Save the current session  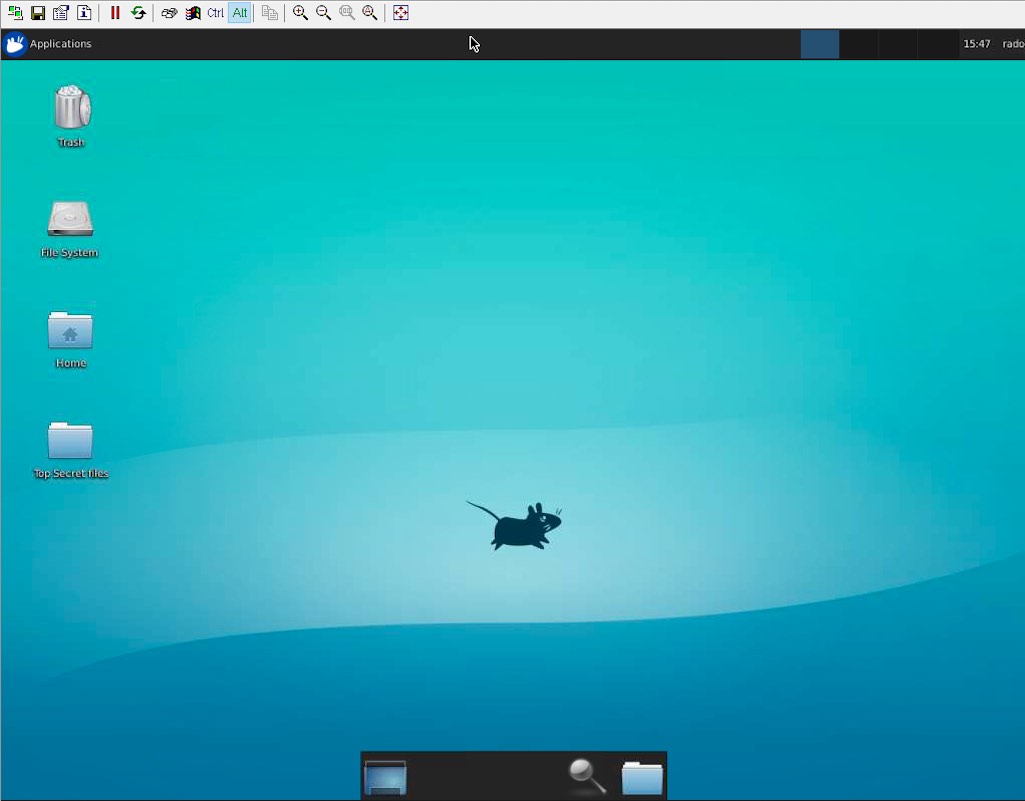37,13
